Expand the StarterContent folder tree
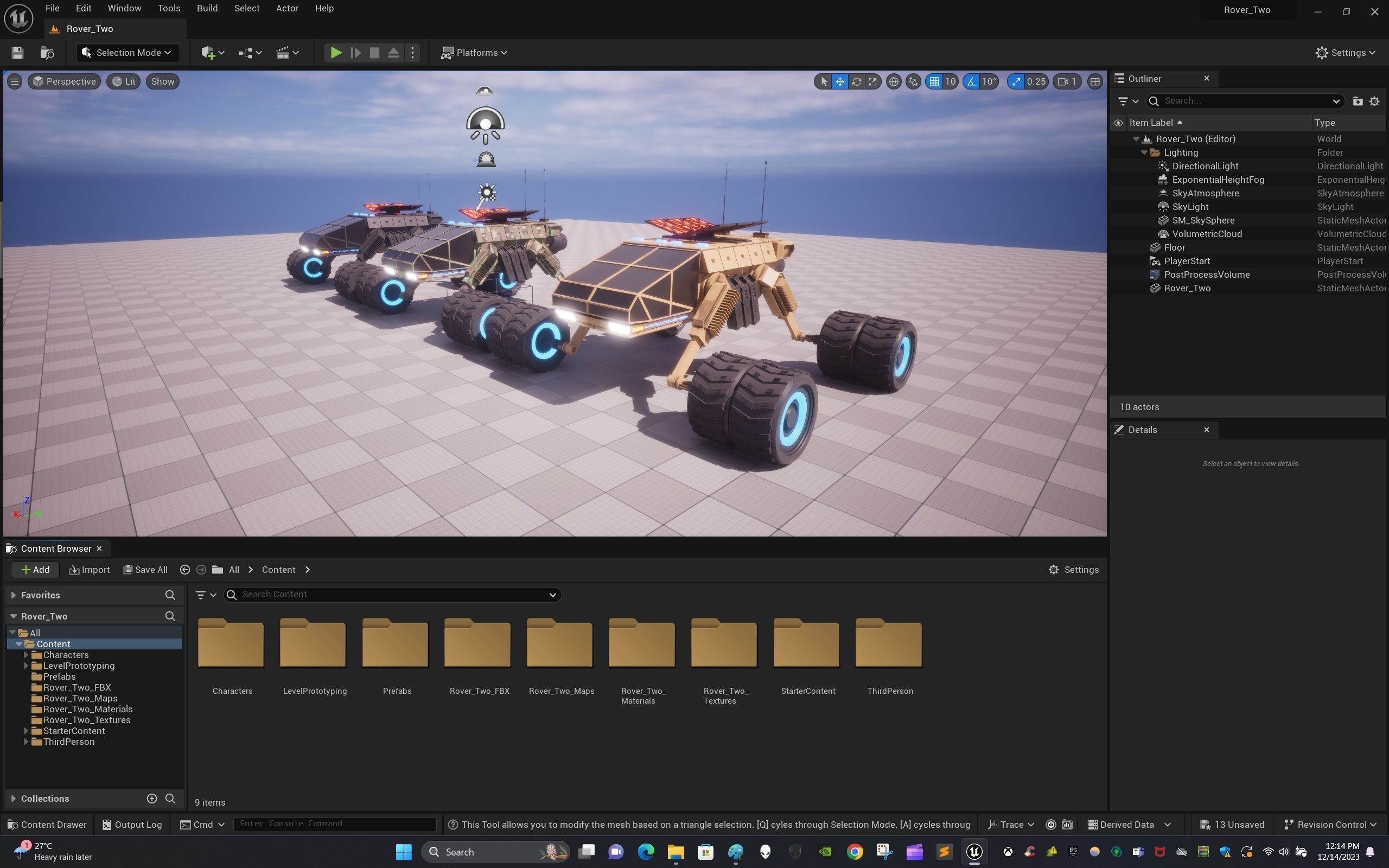 26,731
